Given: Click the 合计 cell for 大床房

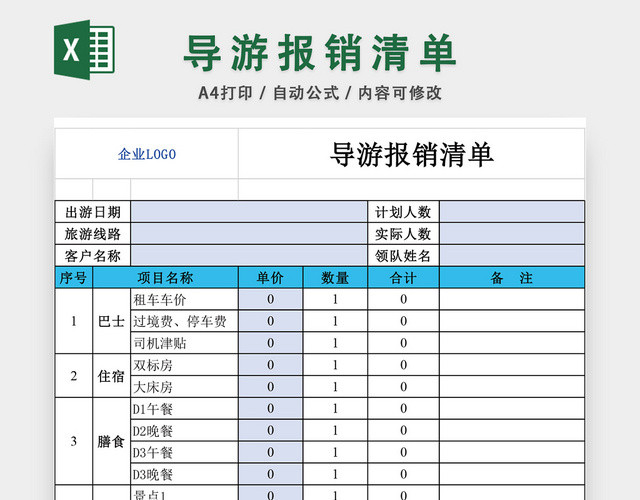Looking at the screenshot, I should [403, 387].
